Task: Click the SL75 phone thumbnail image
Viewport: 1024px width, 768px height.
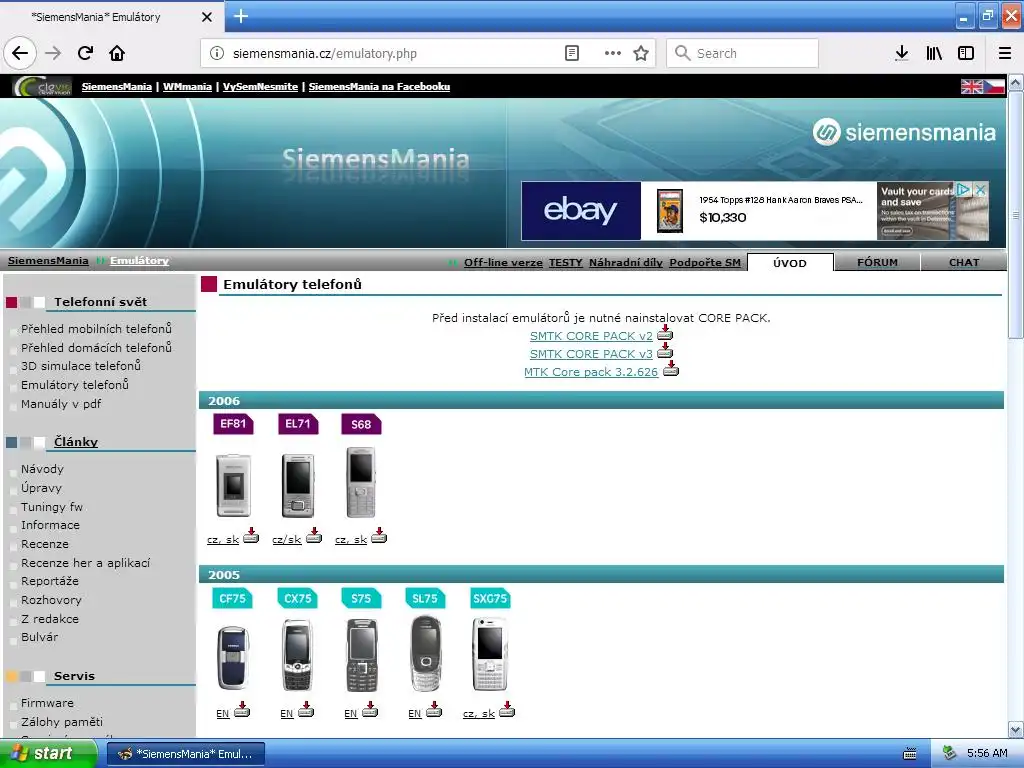Action: [x=426, y=654]
